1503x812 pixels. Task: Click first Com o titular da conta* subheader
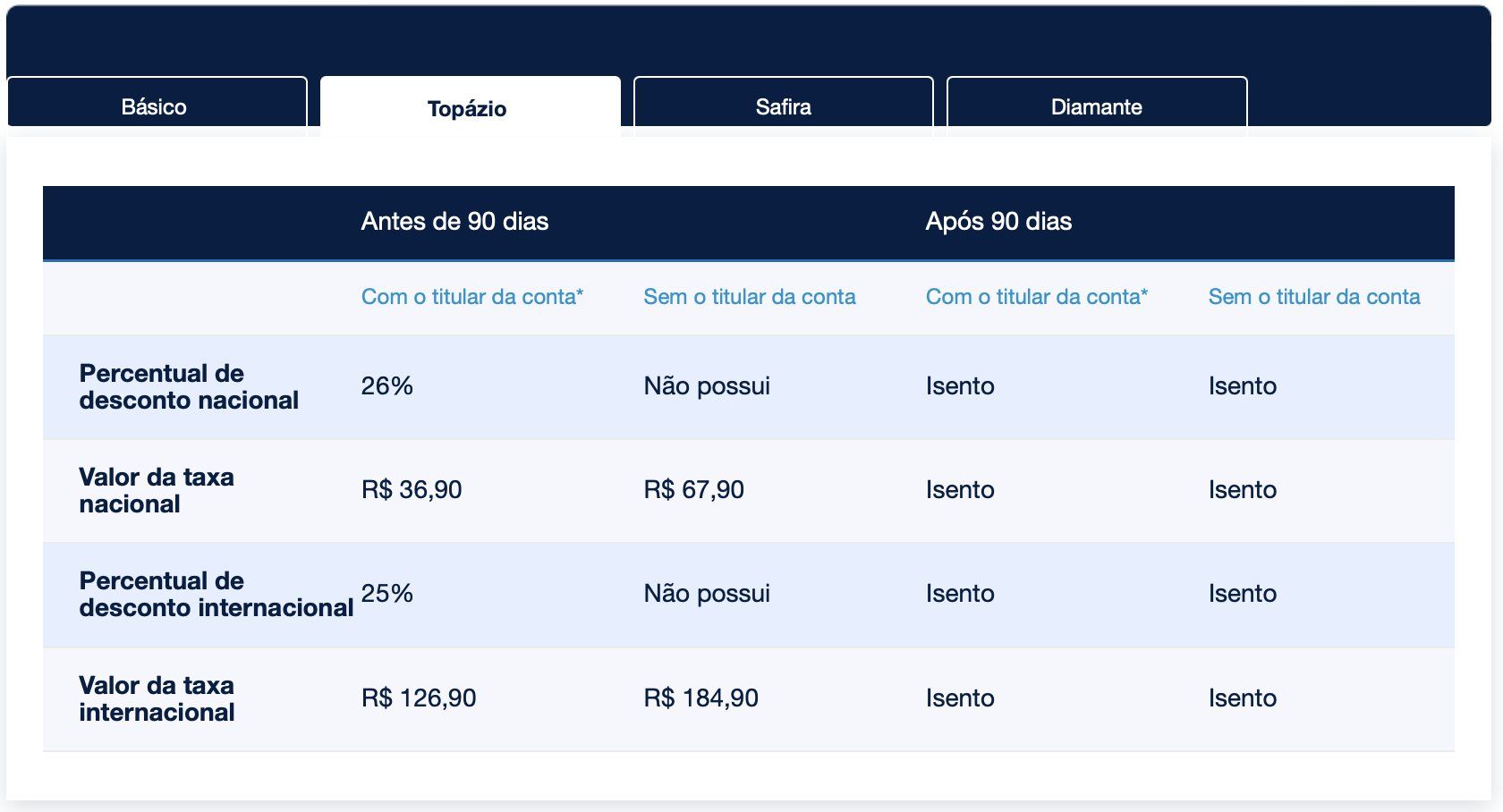(472, 297)
